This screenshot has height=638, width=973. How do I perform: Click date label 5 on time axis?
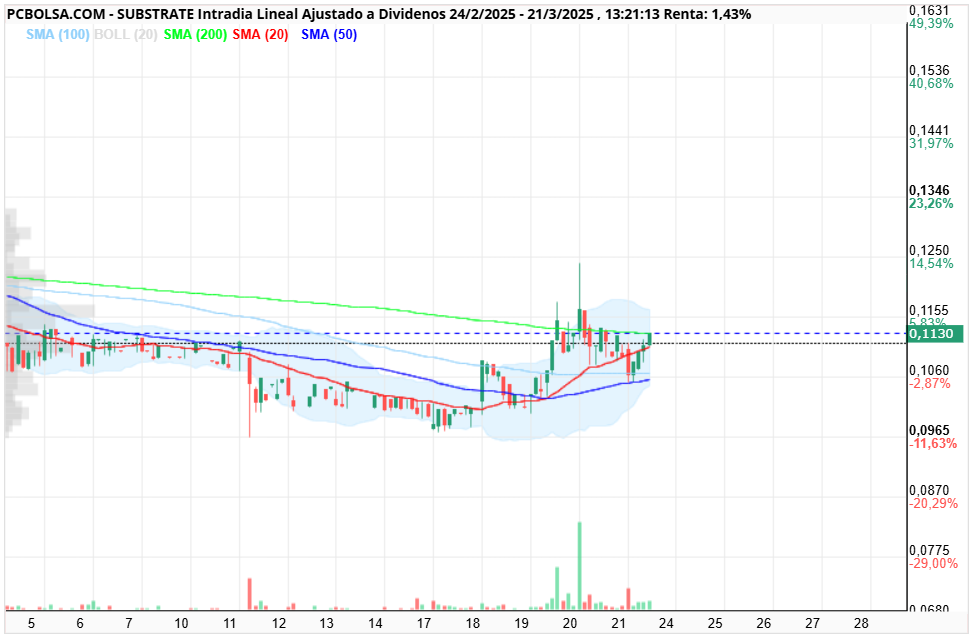(31, 624)
